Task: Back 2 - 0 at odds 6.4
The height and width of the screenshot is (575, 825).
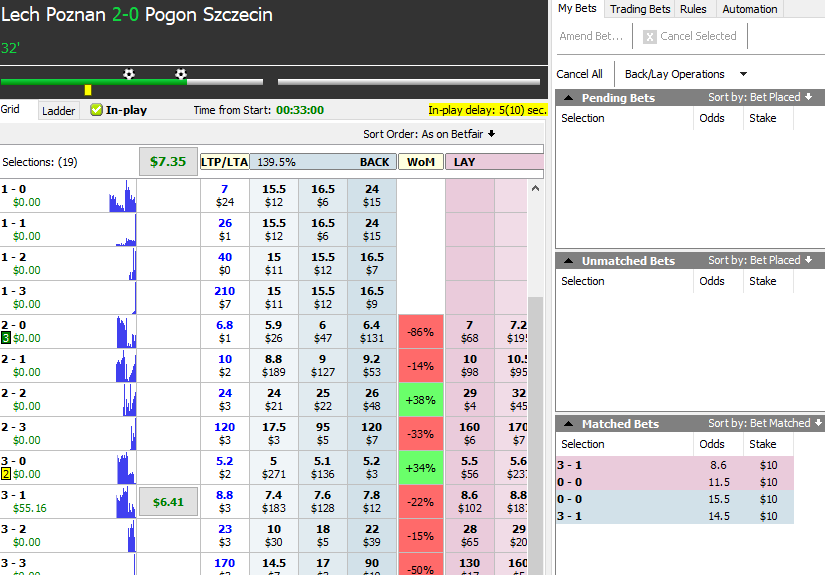Action: [371, 331]
